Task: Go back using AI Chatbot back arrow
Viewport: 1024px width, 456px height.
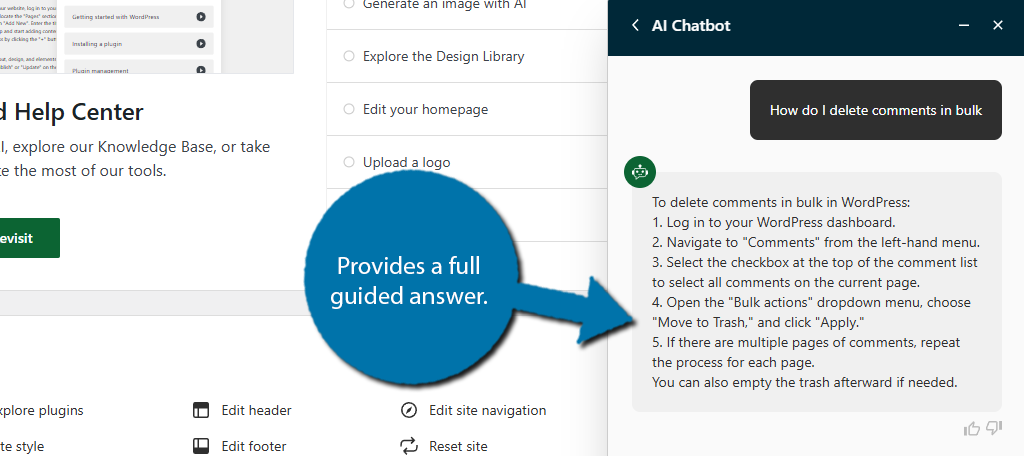Action: pos(635,25)
